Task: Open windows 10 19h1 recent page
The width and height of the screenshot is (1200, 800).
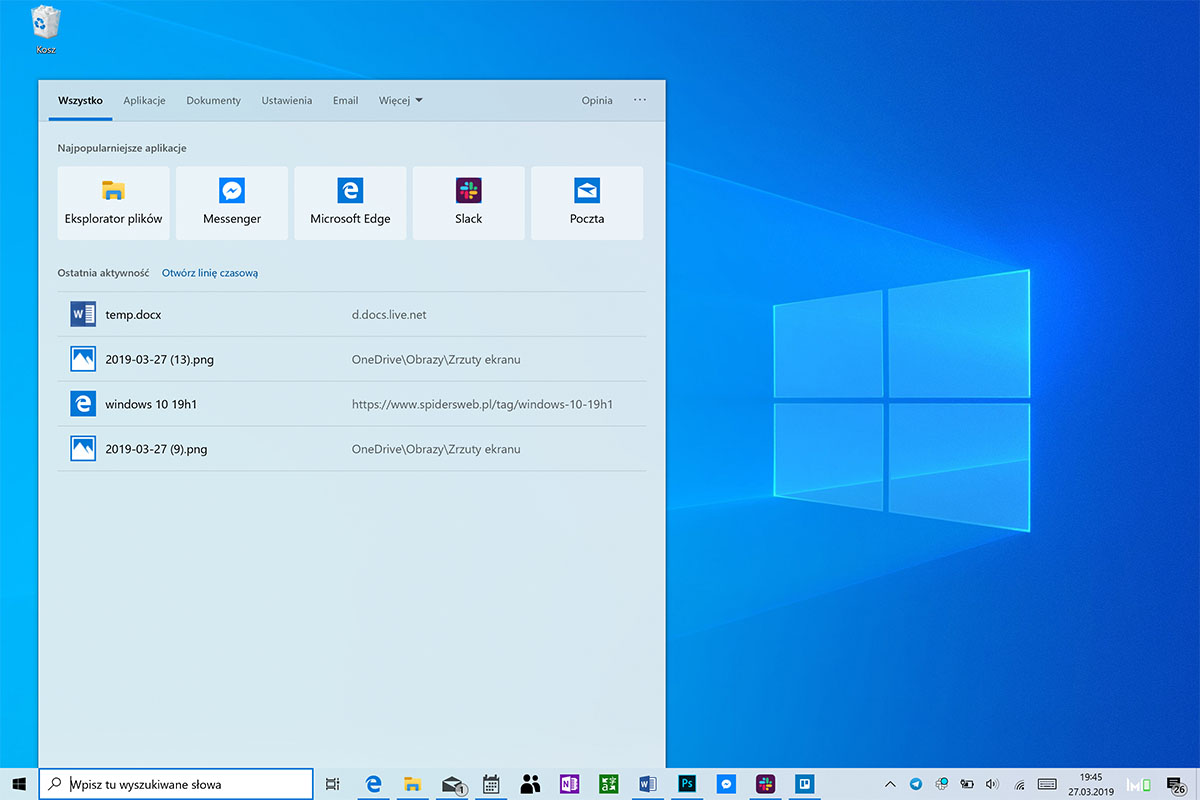Action: [x=351, y=404]
